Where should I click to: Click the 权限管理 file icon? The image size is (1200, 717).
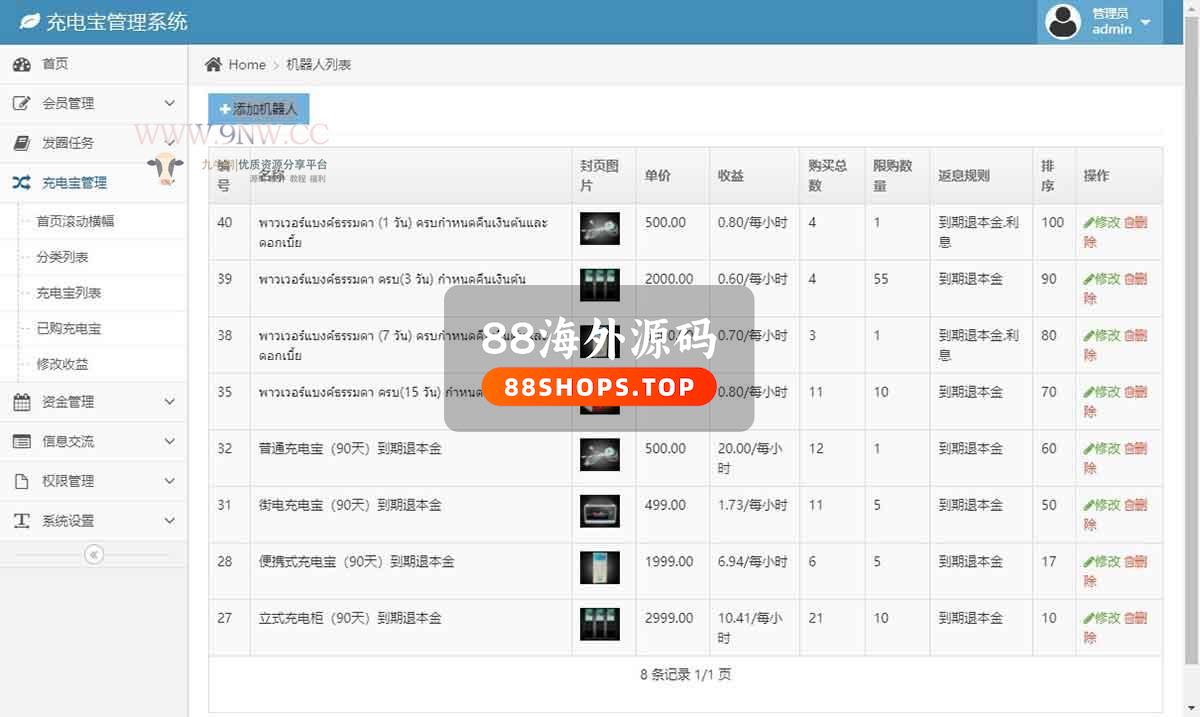pyautogui.click(x=22, y=481)
